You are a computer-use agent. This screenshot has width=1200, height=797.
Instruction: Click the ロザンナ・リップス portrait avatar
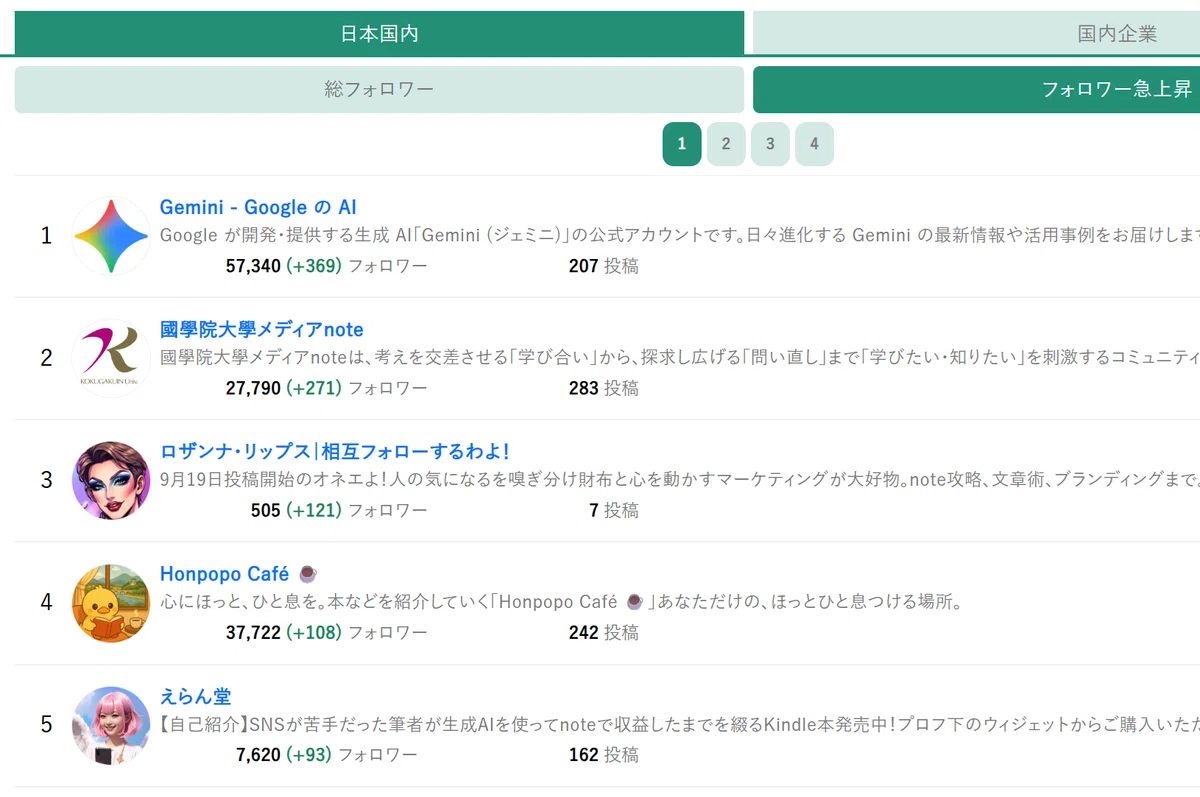[x=111, y=480]
